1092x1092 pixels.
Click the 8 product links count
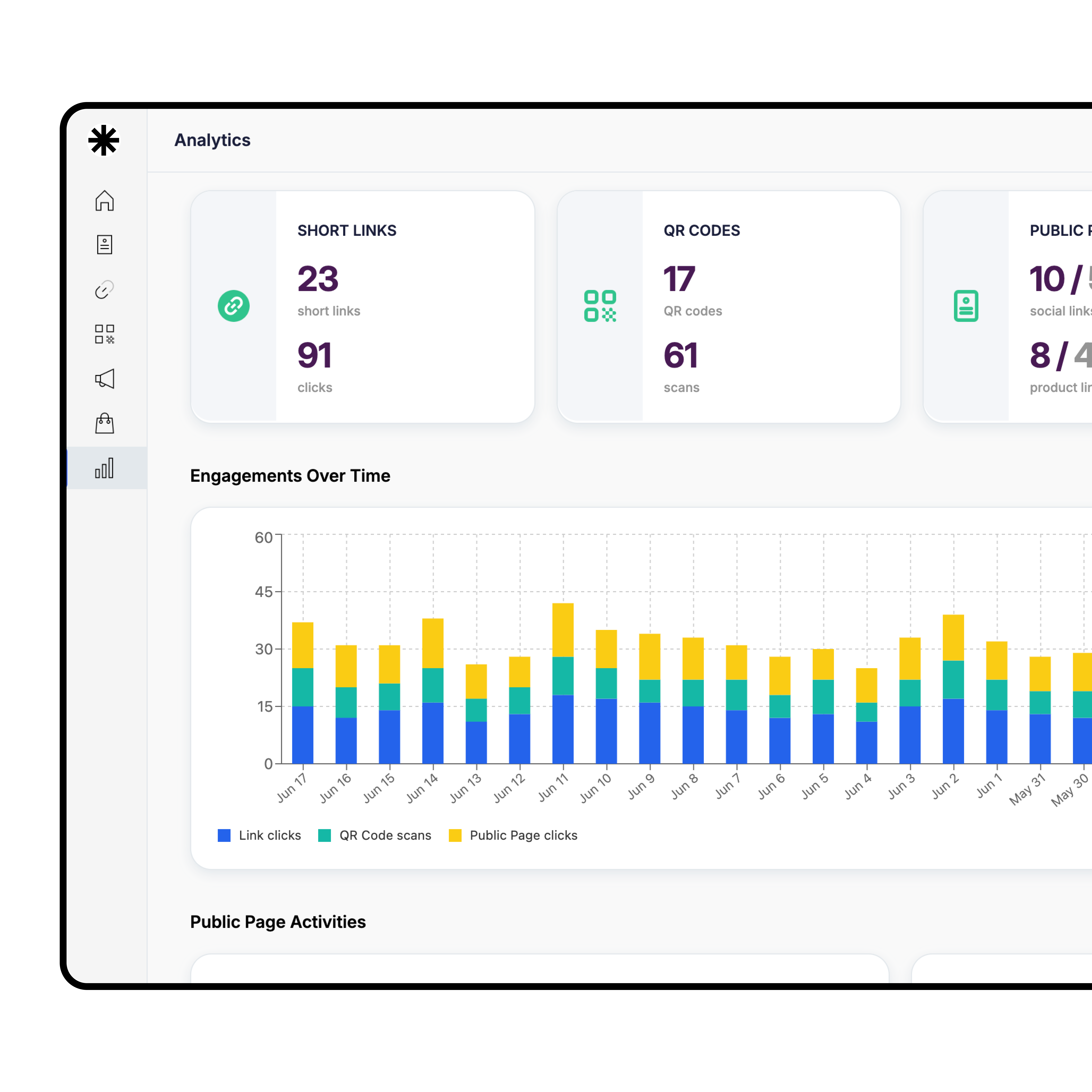pyautogui.click(x=1040, y=356)
